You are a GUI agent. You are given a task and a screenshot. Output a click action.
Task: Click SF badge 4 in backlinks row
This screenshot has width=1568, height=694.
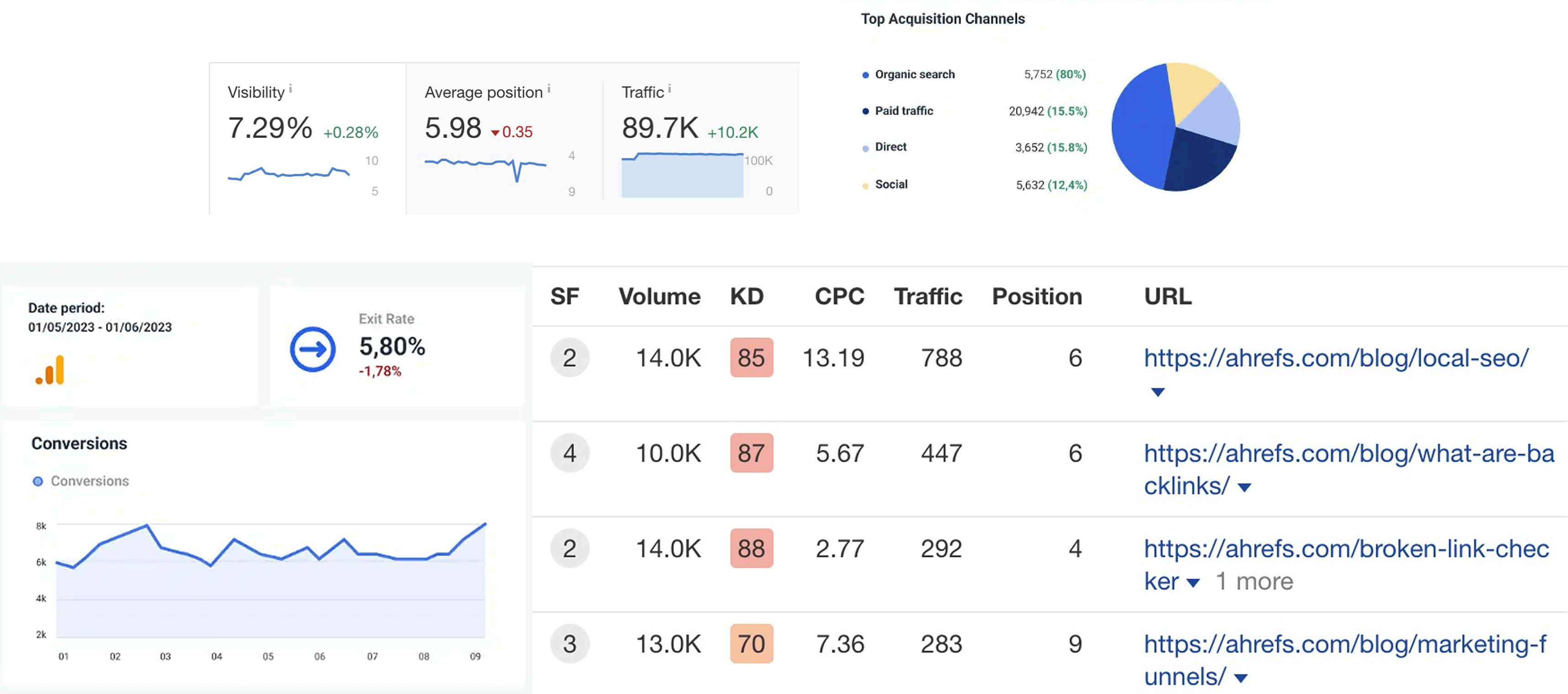pyautogui.click(x=569, y=453)
